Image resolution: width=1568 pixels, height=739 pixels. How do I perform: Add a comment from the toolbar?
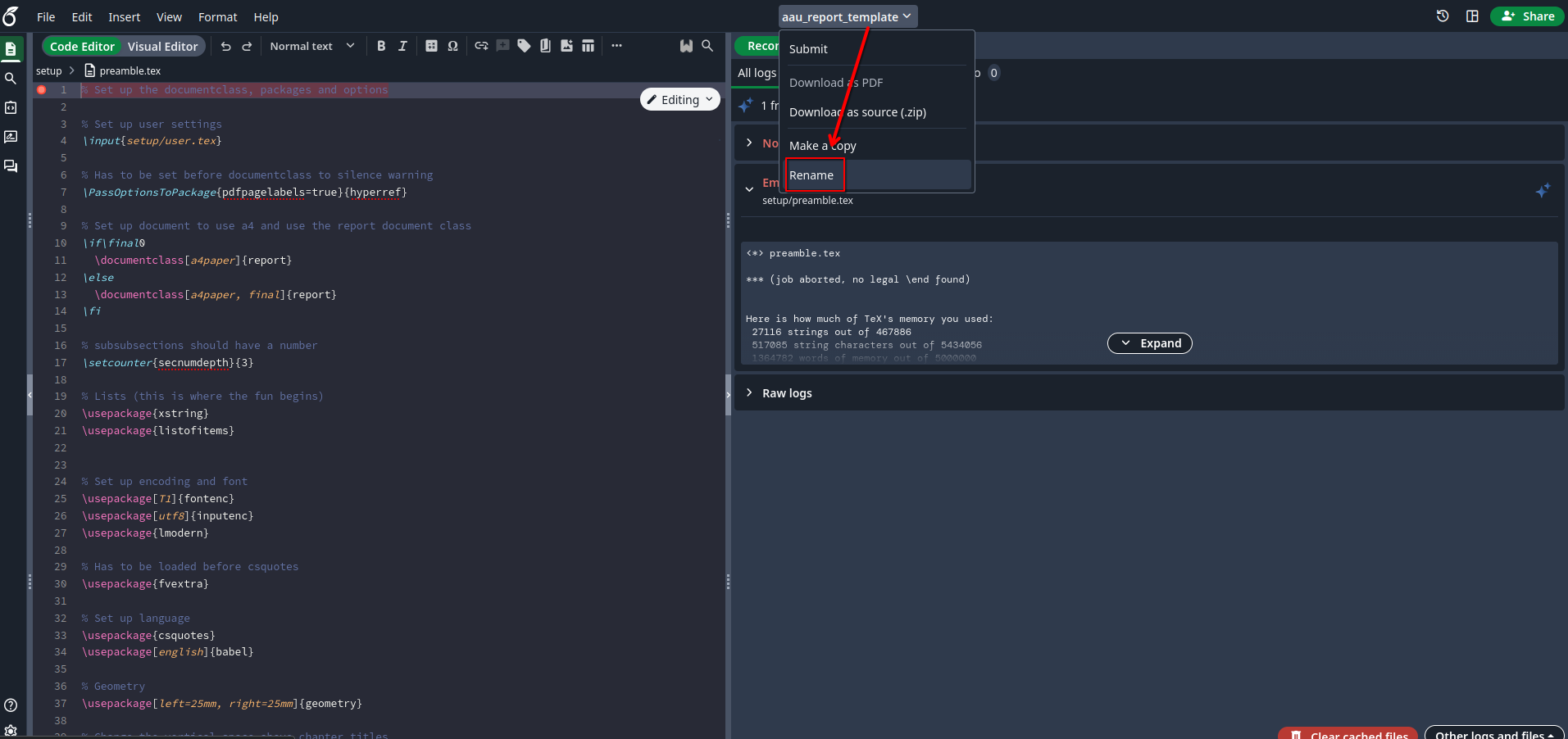(x=502, y=46)
